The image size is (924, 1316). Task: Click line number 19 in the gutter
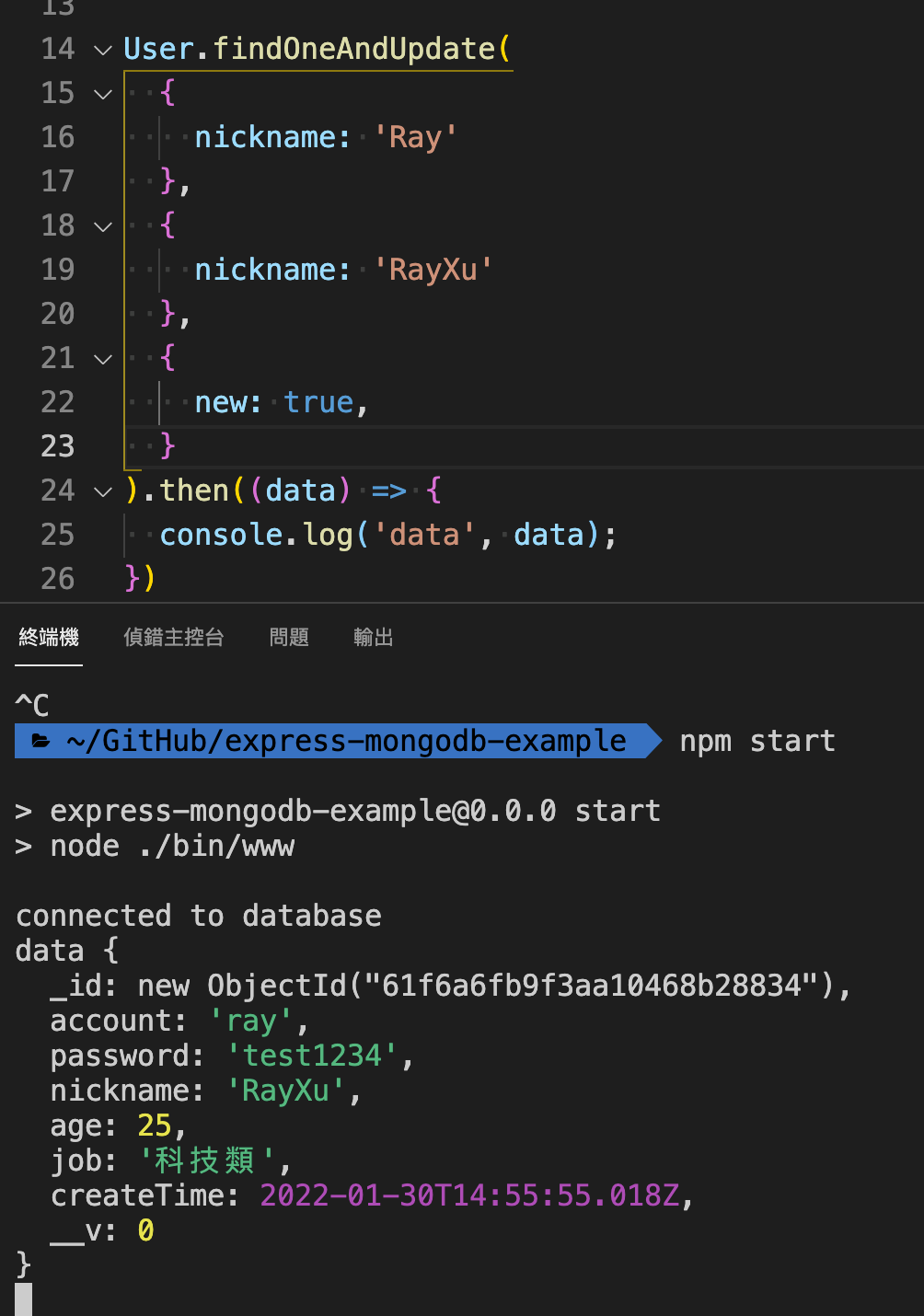[x=57, y=270]
